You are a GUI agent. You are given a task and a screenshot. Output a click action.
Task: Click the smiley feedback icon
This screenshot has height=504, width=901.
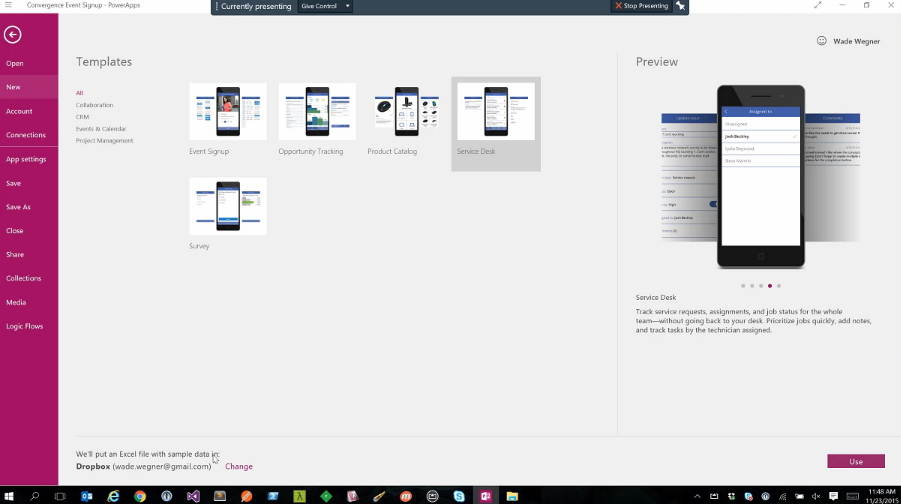[822, 41]
